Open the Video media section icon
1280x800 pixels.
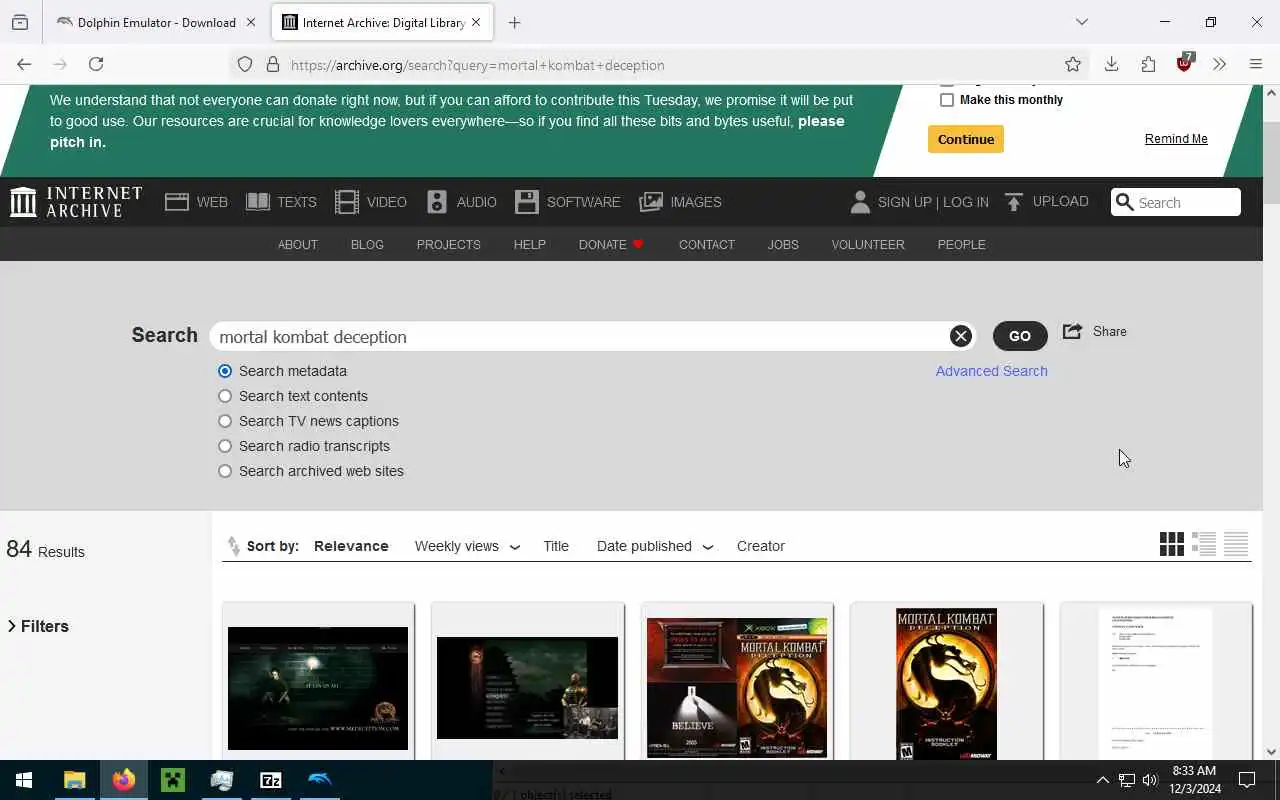[x=347, y=202]
